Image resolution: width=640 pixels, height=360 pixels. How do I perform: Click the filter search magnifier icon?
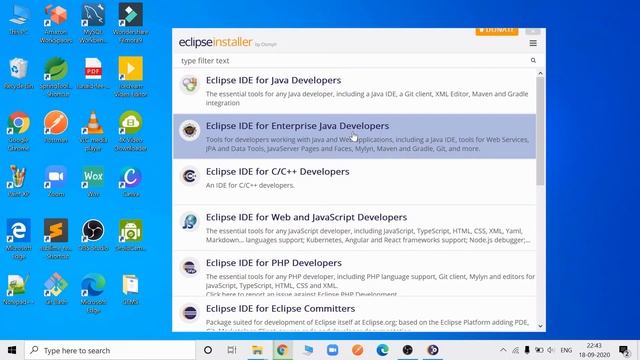click(x=533, y=60)
